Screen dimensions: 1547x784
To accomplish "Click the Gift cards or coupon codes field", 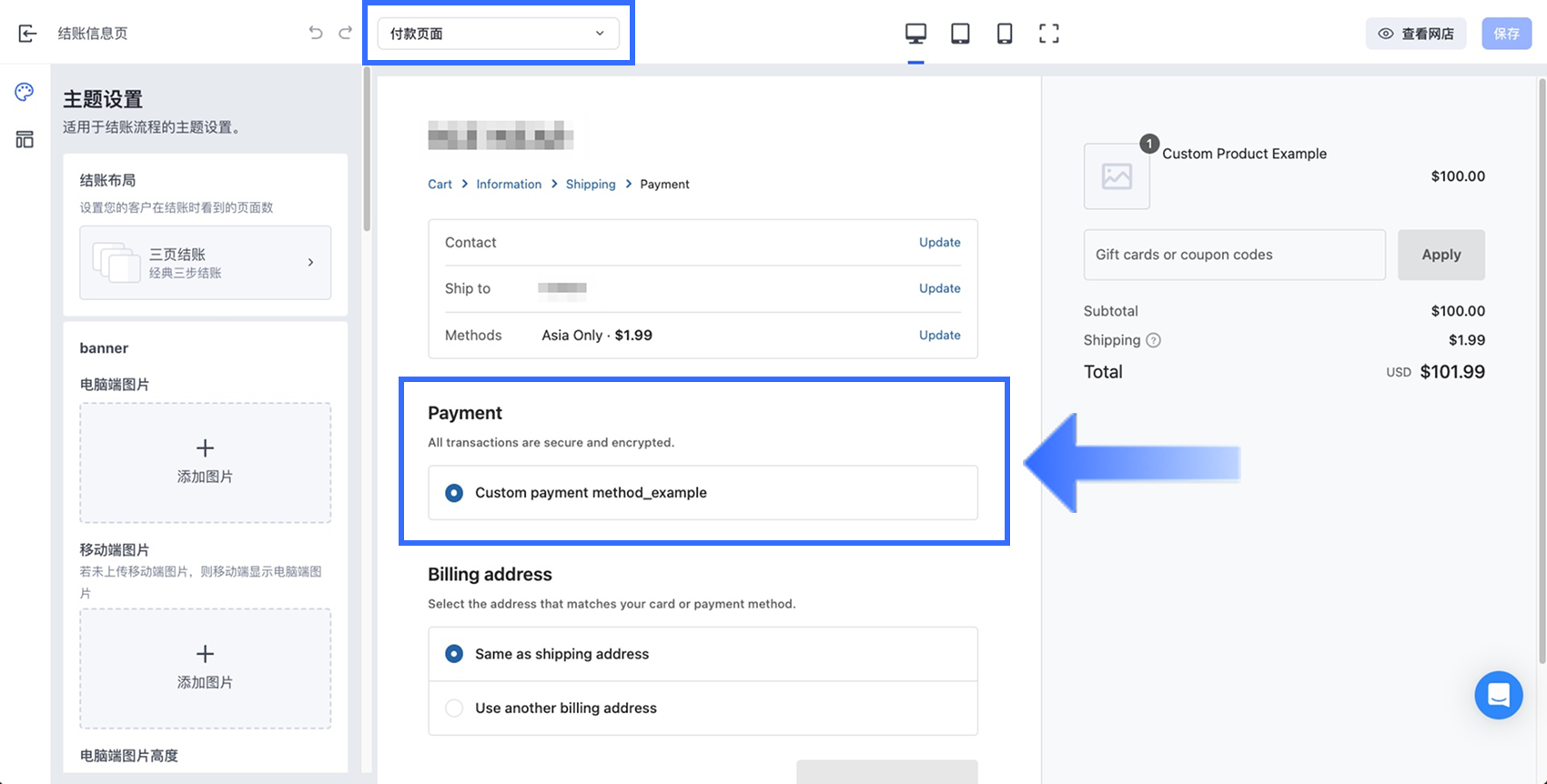I will [x=1235, y=255].
